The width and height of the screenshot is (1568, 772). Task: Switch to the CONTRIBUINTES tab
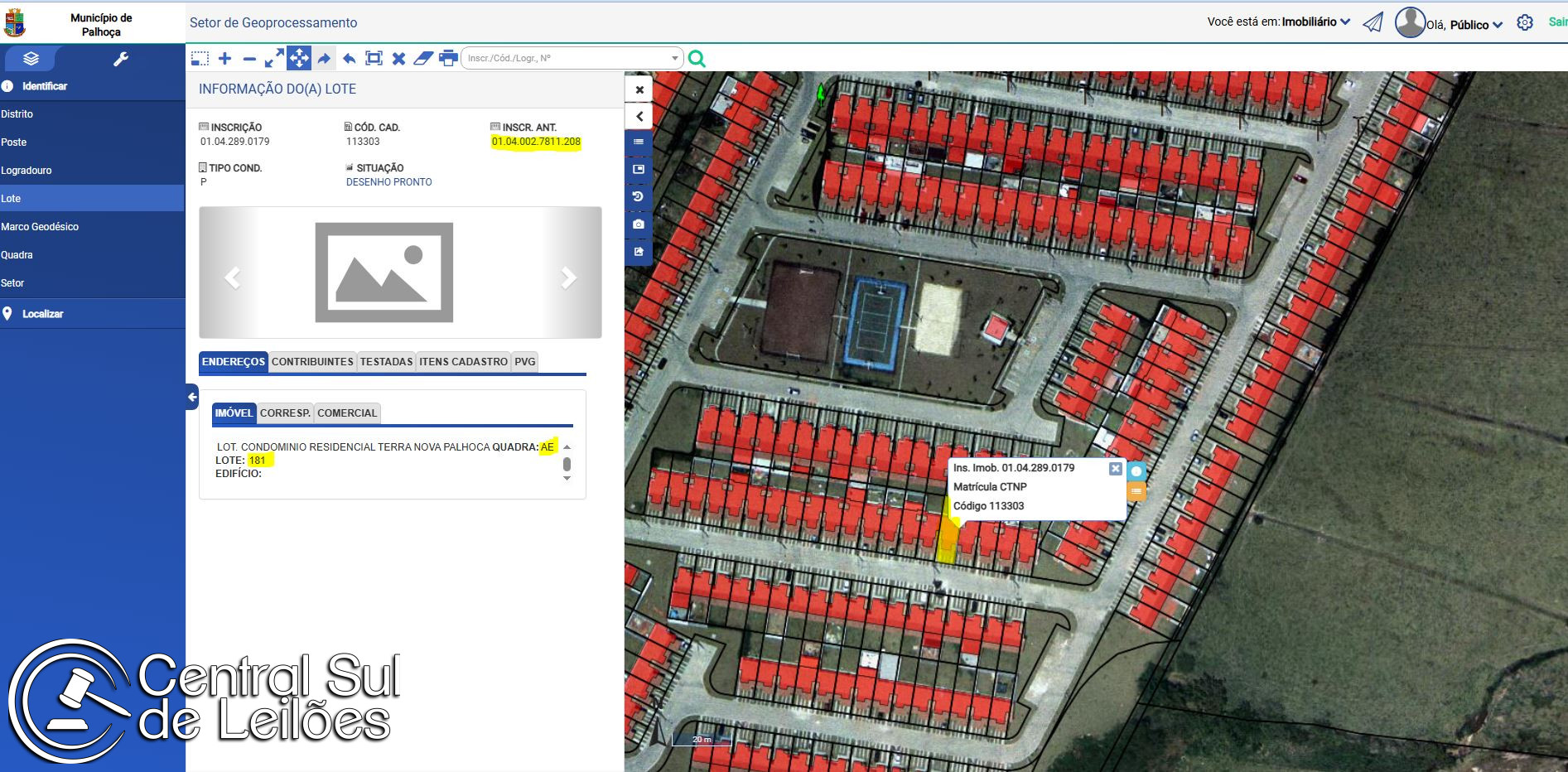312,362
